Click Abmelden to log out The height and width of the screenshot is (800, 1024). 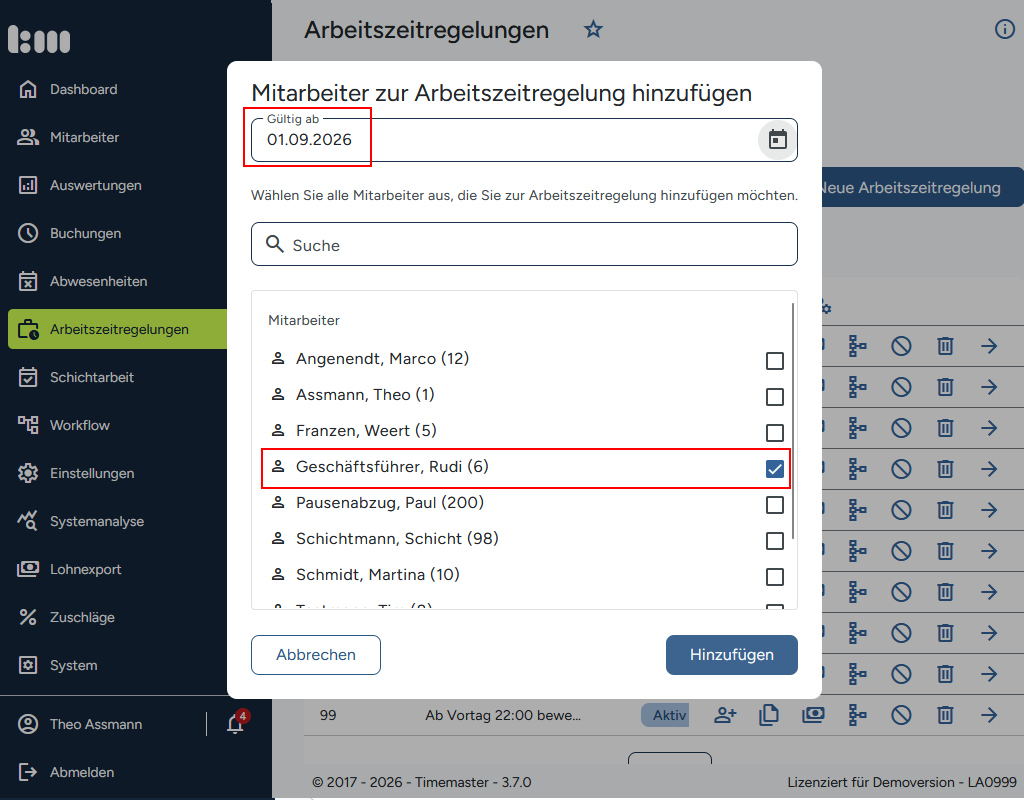click(67, 772)
